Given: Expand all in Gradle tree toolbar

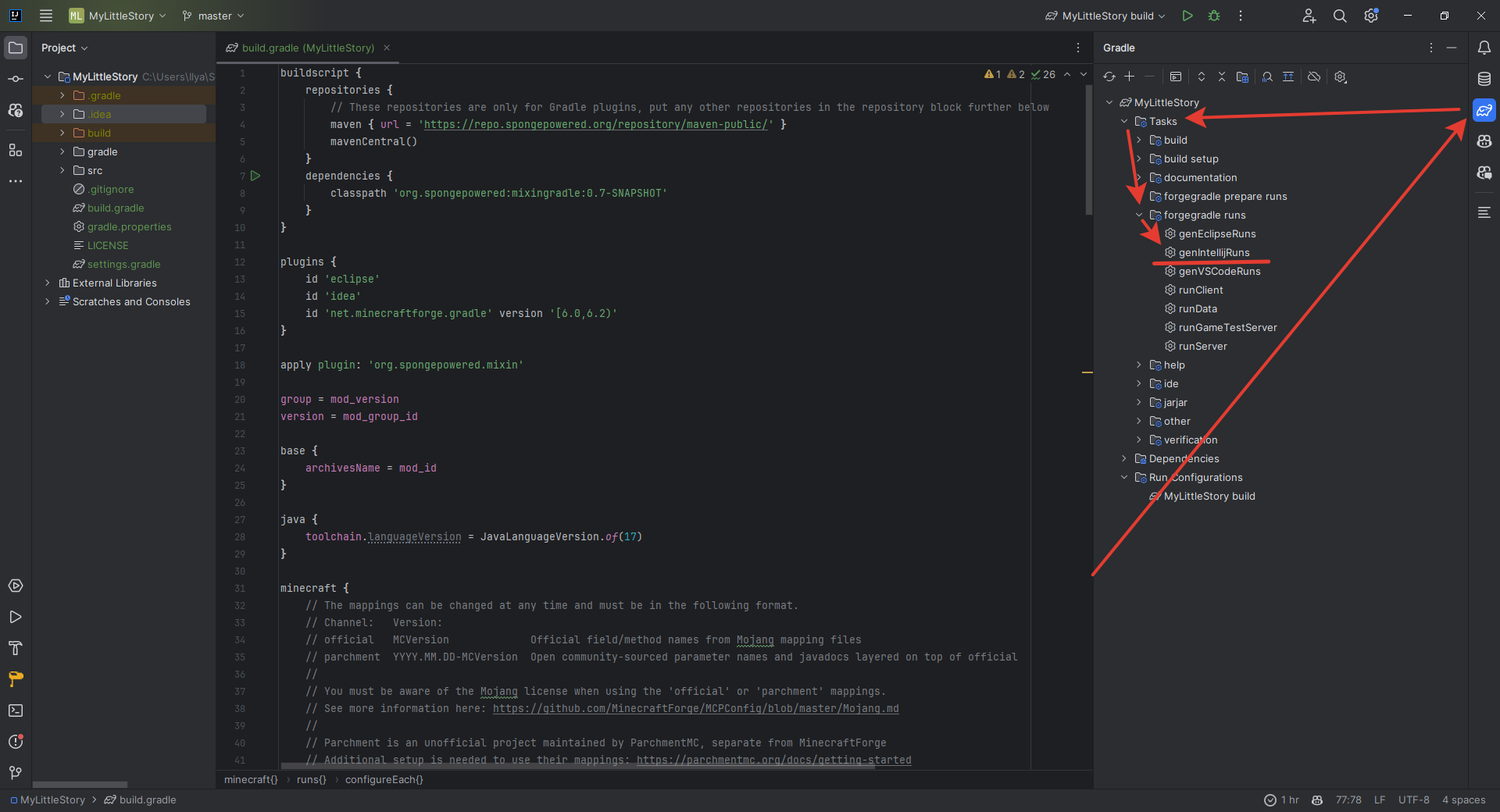Looking at the screenshot, I should pos(1202,77).
